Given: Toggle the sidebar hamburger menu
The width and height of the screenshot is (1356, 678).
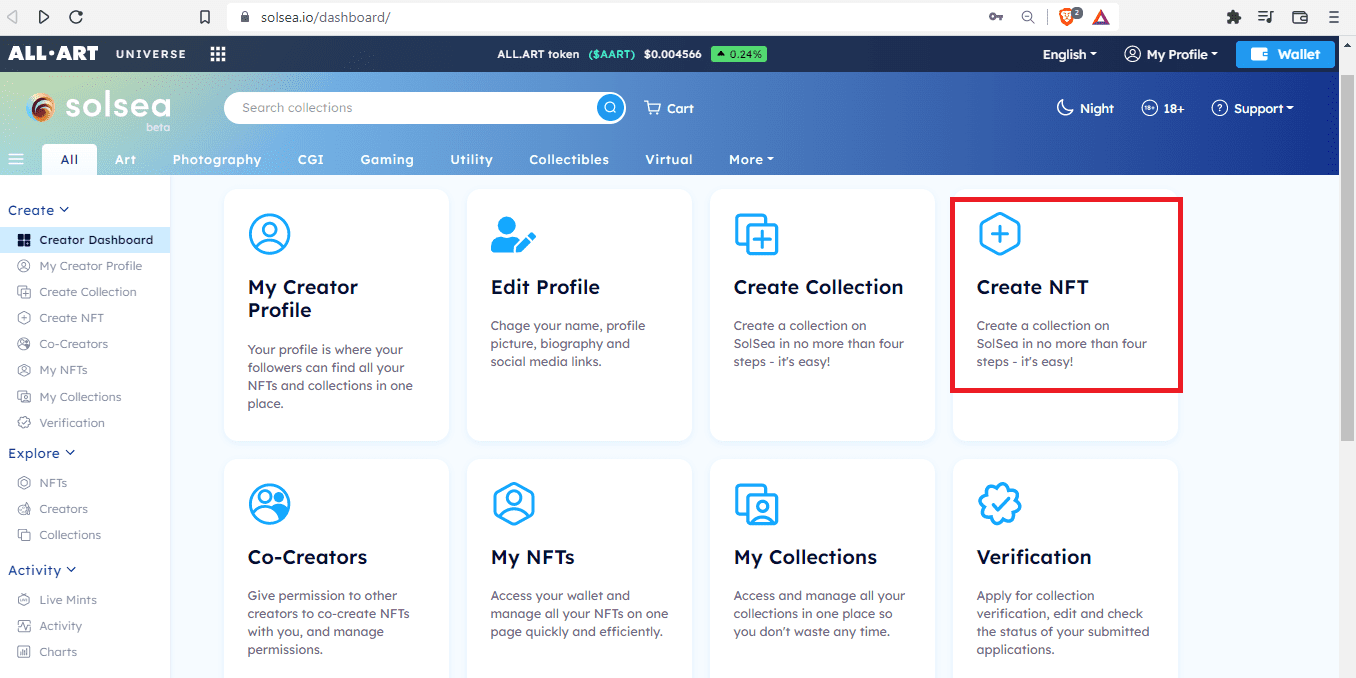Looking at the screenshot, I should (16, 159).
